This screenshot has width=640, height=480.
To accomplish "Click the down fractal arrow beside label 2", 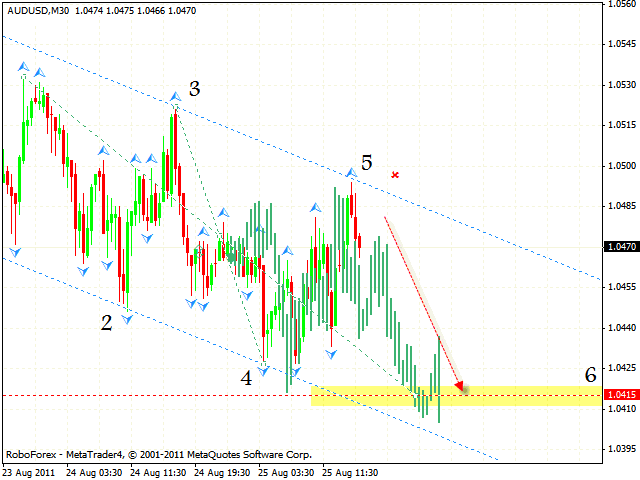I will coord(127,320).
